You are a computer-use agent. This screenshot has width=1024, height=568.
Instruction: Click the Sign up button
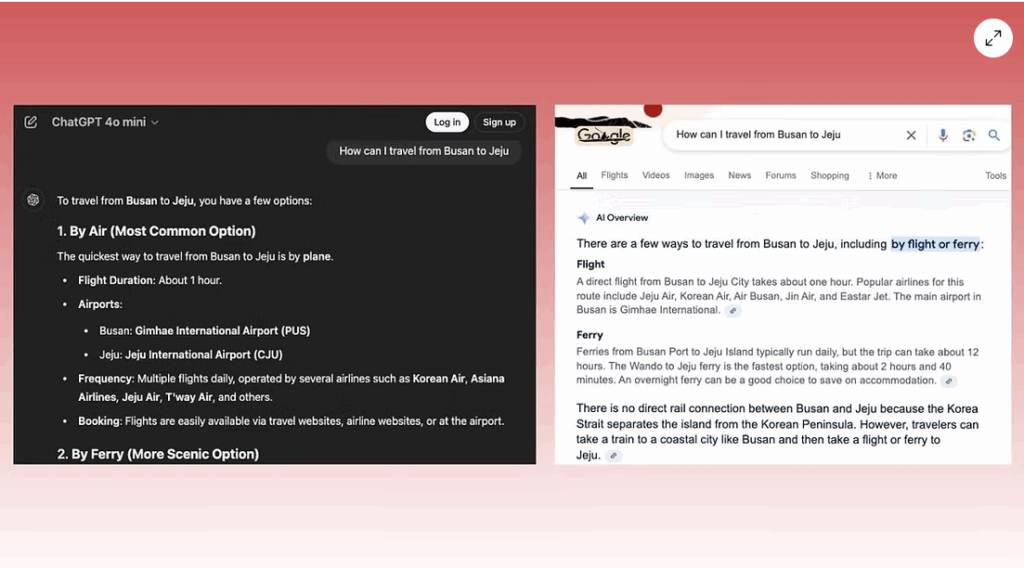click(x=499, y=122)
